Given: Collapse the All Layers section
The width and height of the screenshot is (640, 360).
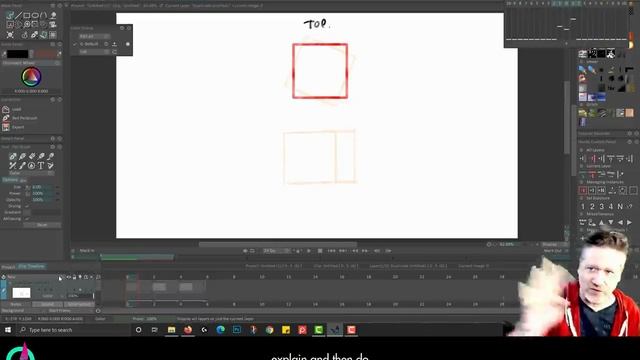Looking at the screenshot, I should (x=582, y=150).
